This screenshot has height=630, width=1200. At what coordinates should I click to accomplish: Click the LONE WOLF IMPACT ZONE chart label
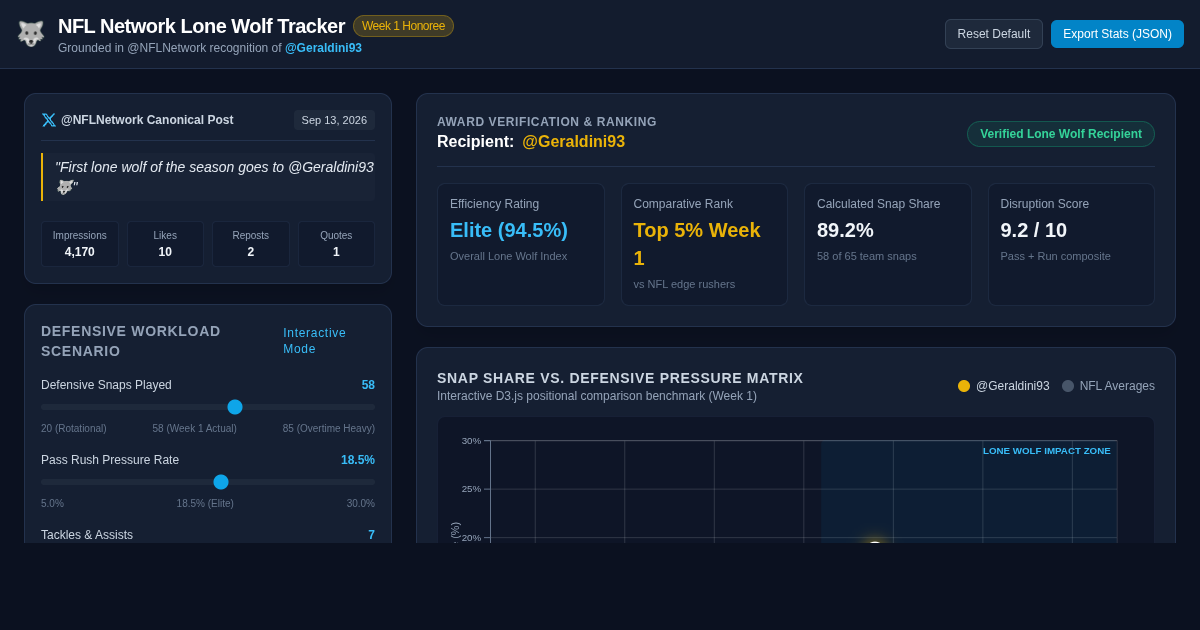point(1047,451)
